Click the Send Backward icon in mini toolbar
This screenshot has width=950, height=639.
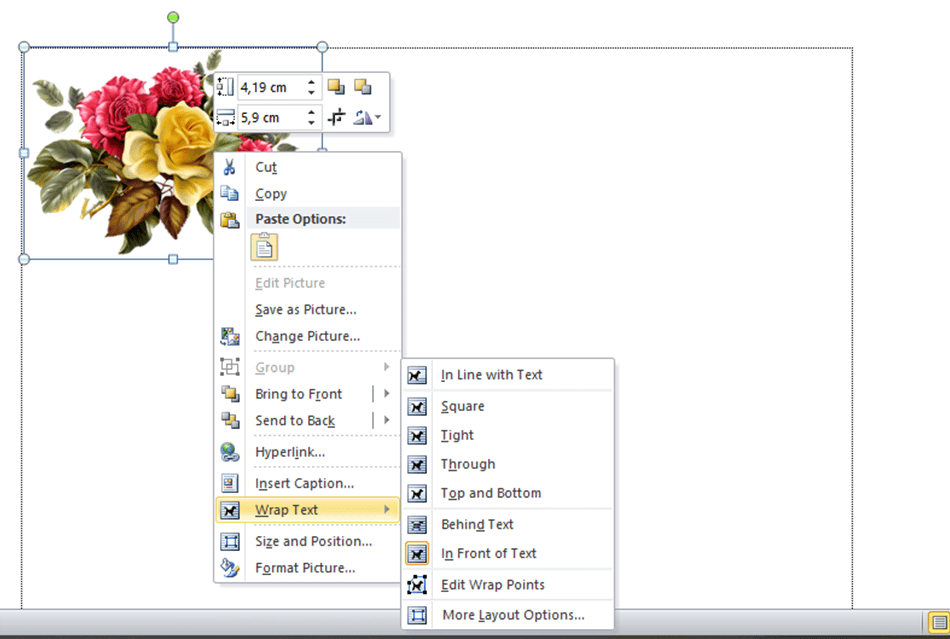click(362, 87)
